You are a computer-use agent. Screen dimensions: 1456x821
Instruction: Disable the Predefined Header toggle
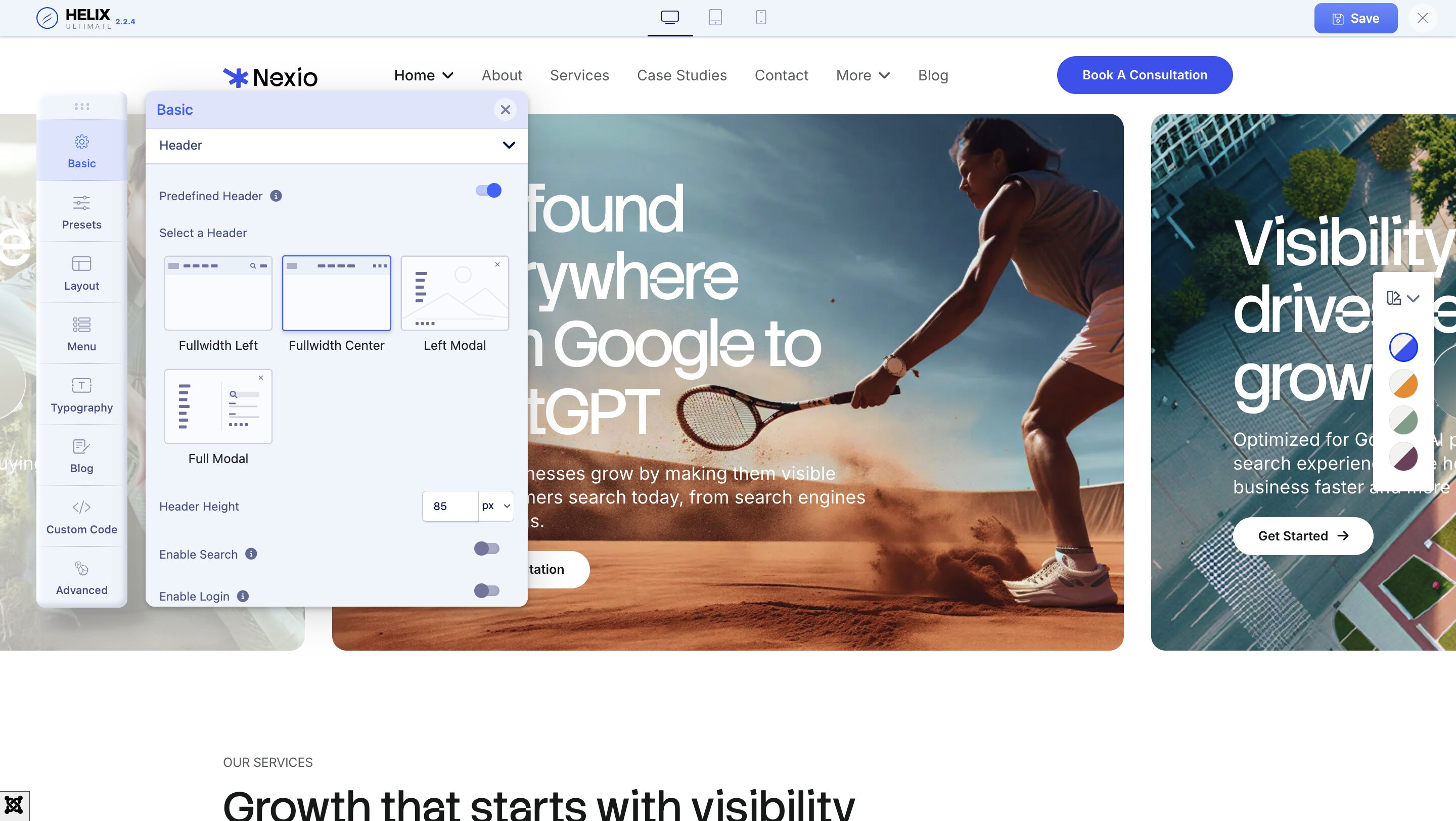click(x=488, y=191)
